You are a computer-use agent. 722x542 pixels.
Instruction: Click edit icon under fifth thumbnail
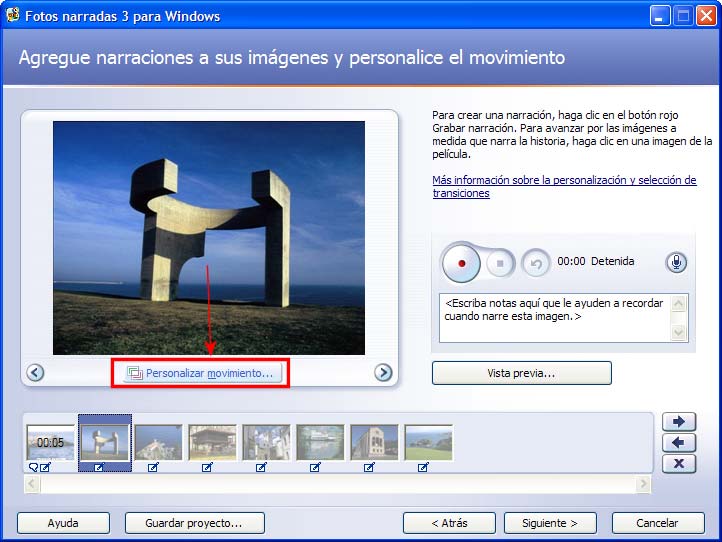261,467
